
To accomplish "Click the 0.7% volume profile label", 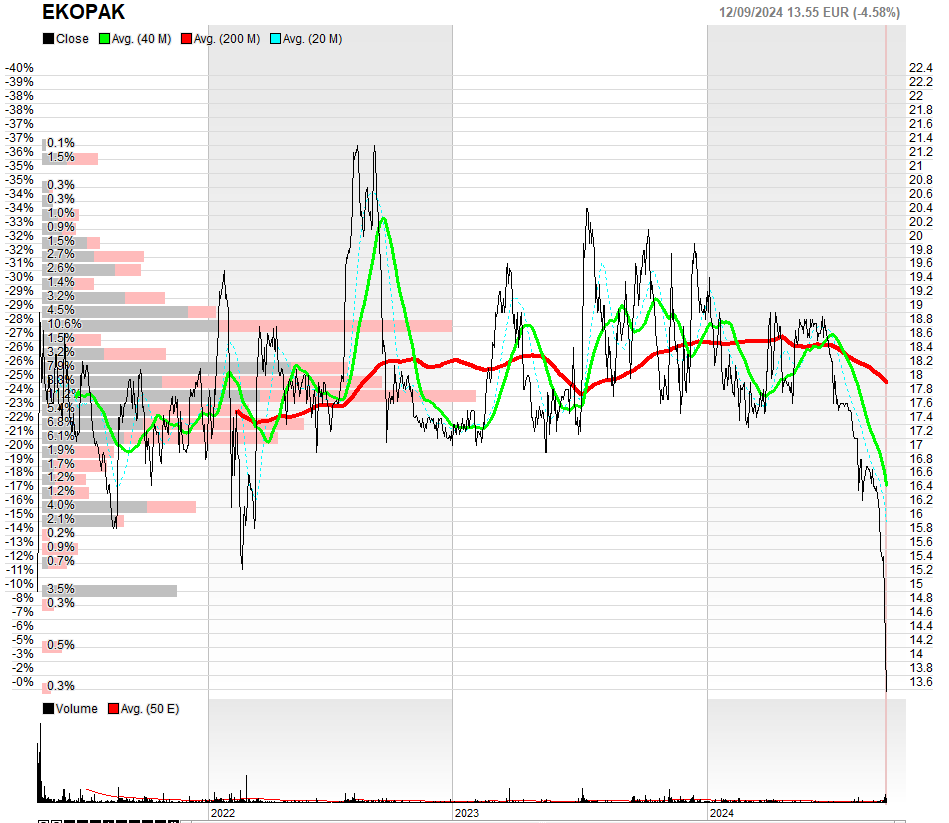I will pyautogui.click(x=61, y=561).
